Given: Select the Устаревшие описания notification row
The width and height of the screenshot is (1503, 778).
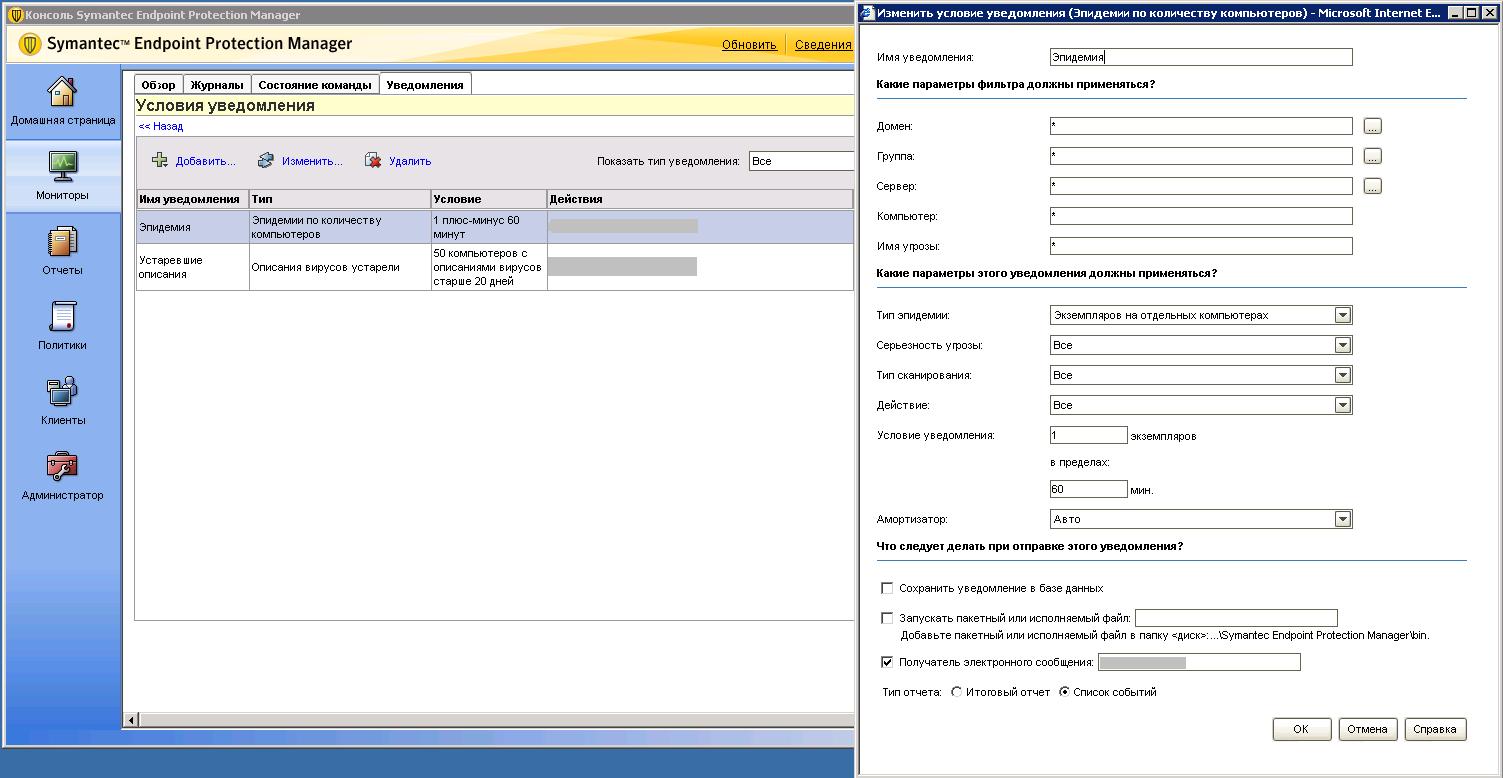Looking at the screenshot, I should (495, 267).
